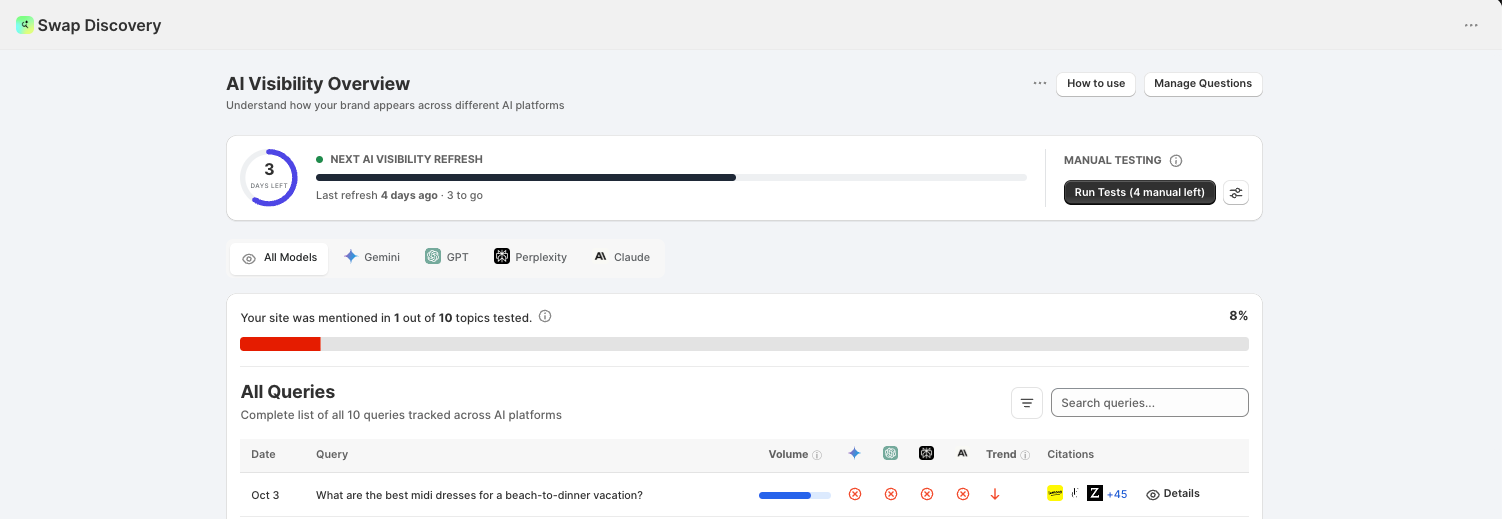Click the Volume column header

pos(788,455)
